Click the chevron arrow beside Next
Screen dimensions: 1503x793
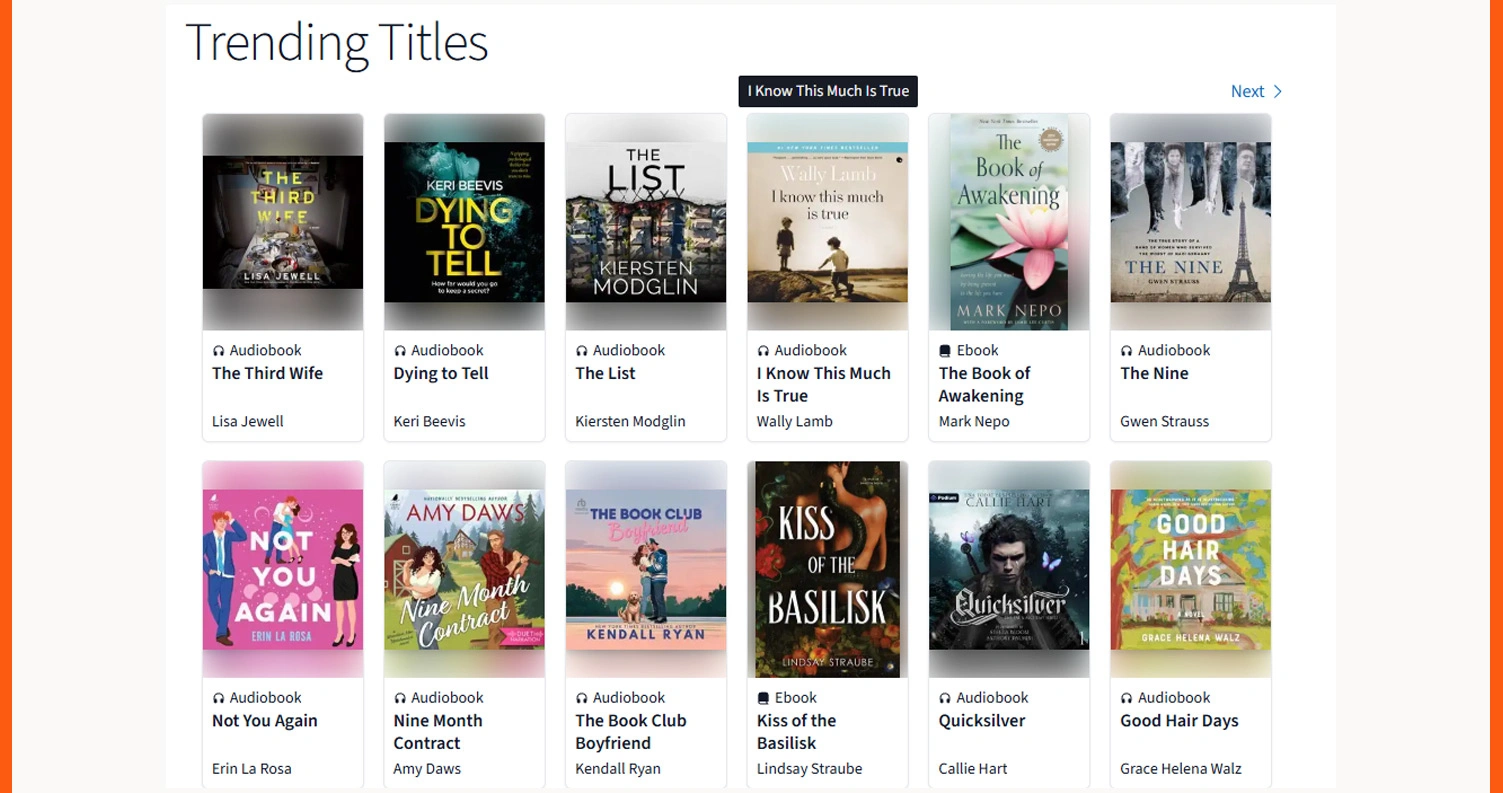pos(1277,91)
